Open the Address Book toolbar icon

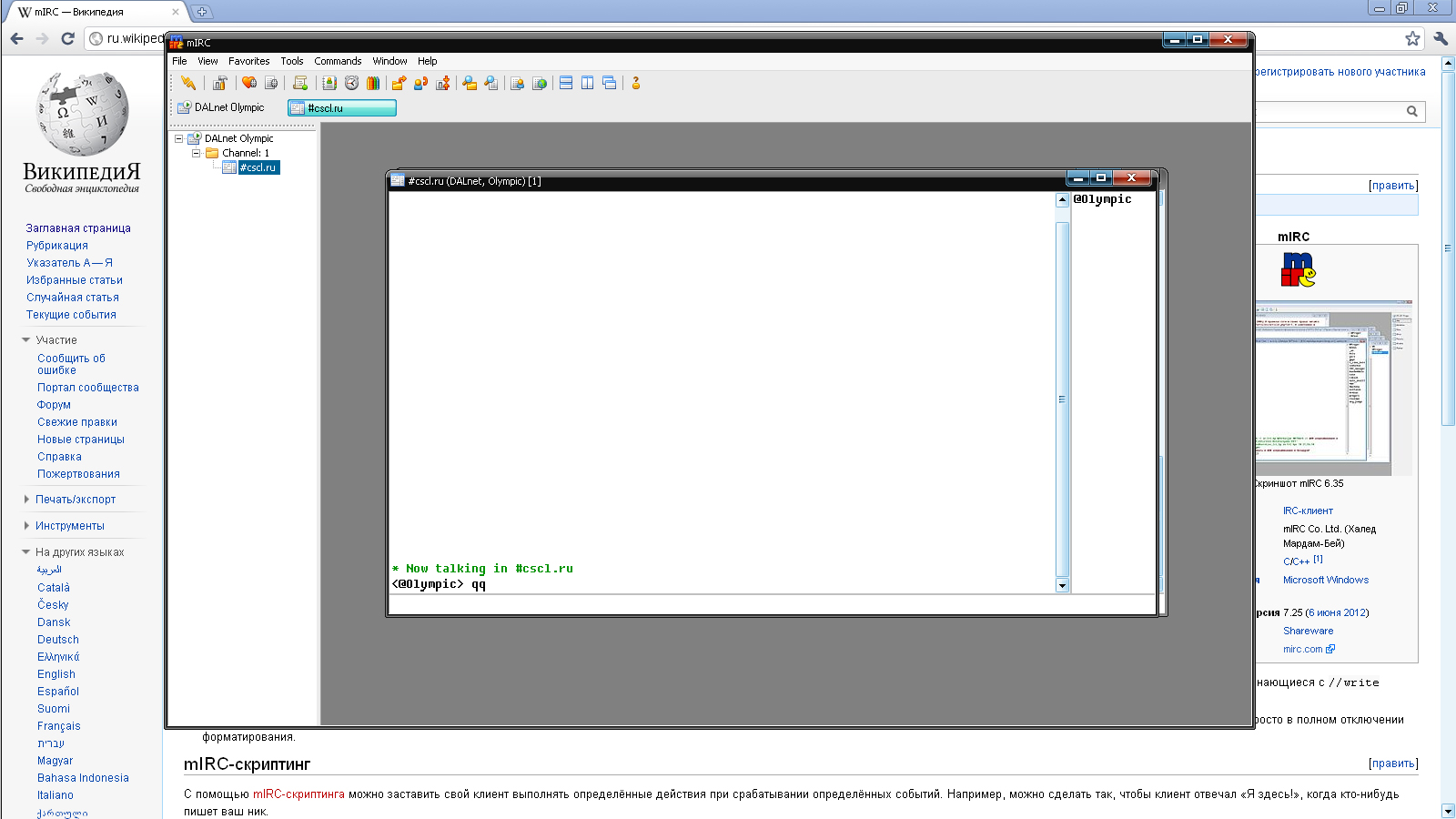coord(329,83)
